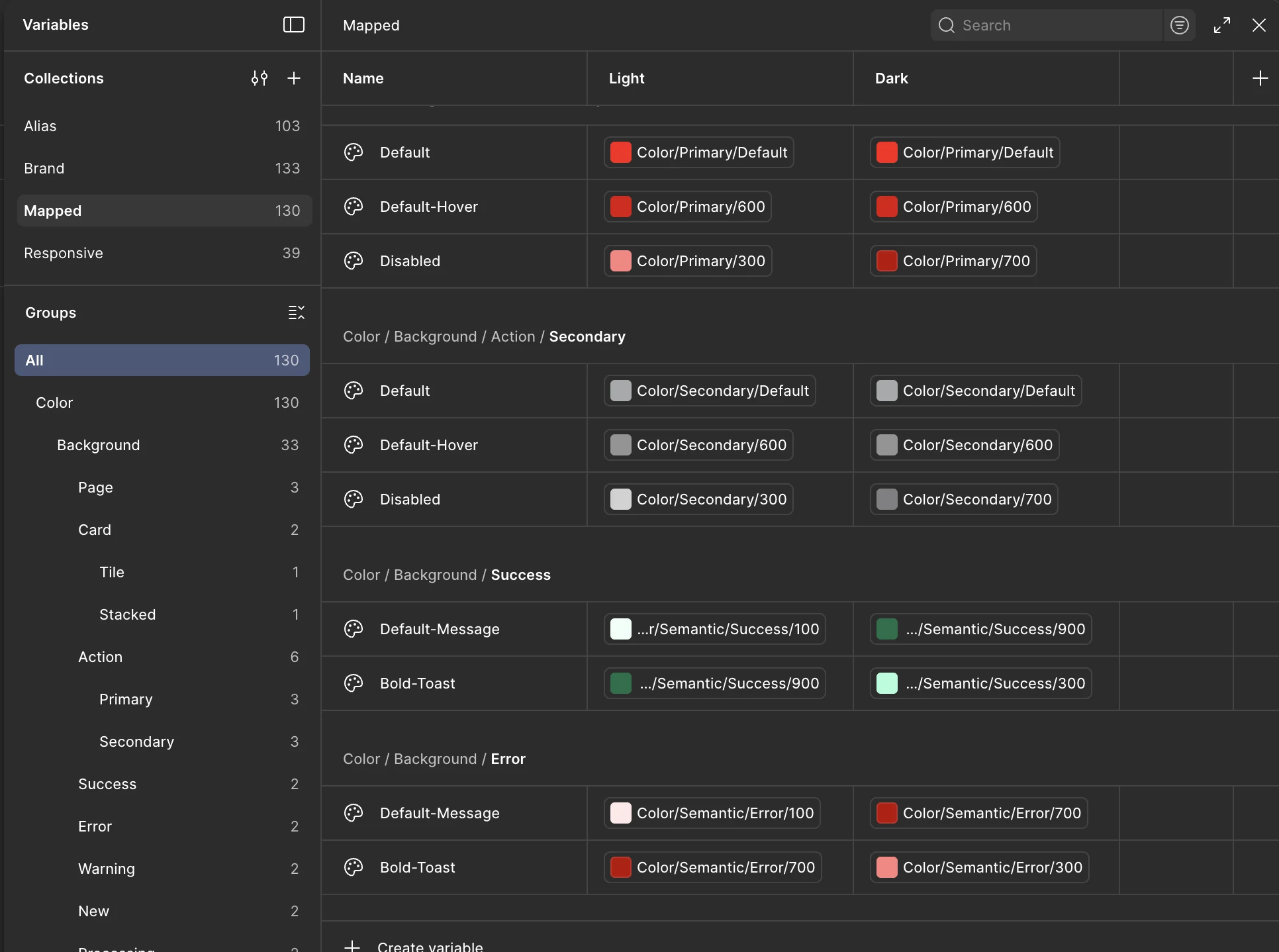The height and width of the screenshot is (952, 1279).
Task: Select the Page group in tree
Action: click(162, 487)
